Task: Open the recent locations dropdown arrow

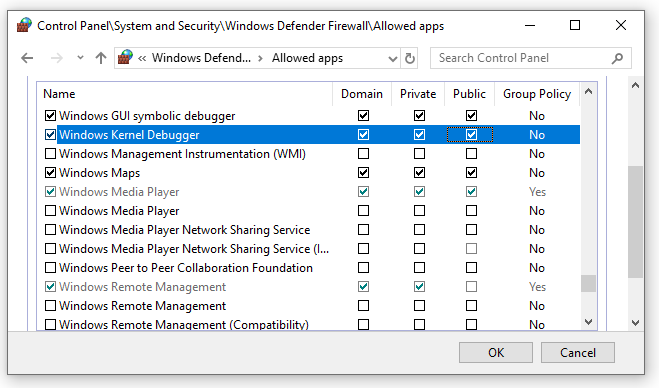Action: tap(80, 58)
